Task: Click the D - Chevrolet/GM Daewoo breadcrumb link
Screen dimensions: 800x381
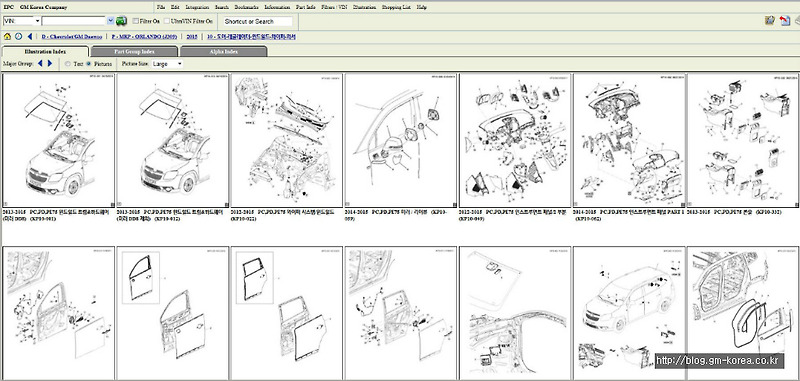Action: tap(71, 37)
